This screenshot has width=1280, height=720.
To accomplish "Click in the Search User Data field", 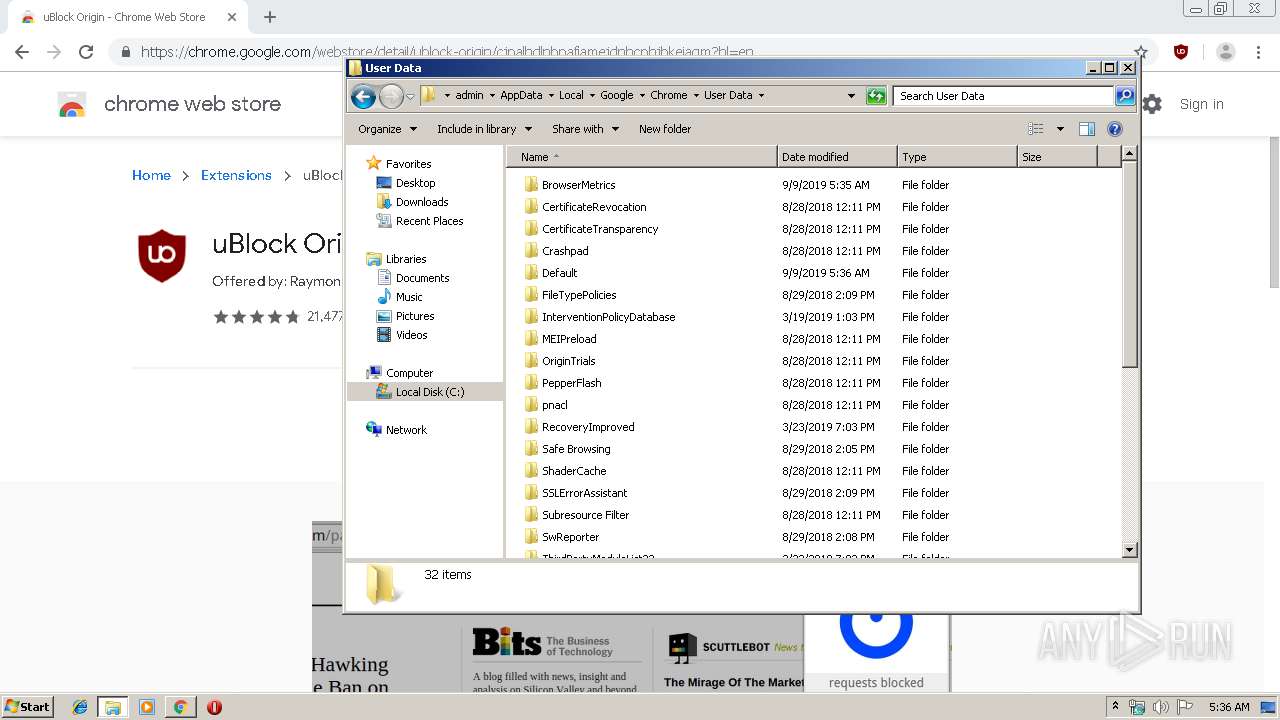I will [1003, 96].
